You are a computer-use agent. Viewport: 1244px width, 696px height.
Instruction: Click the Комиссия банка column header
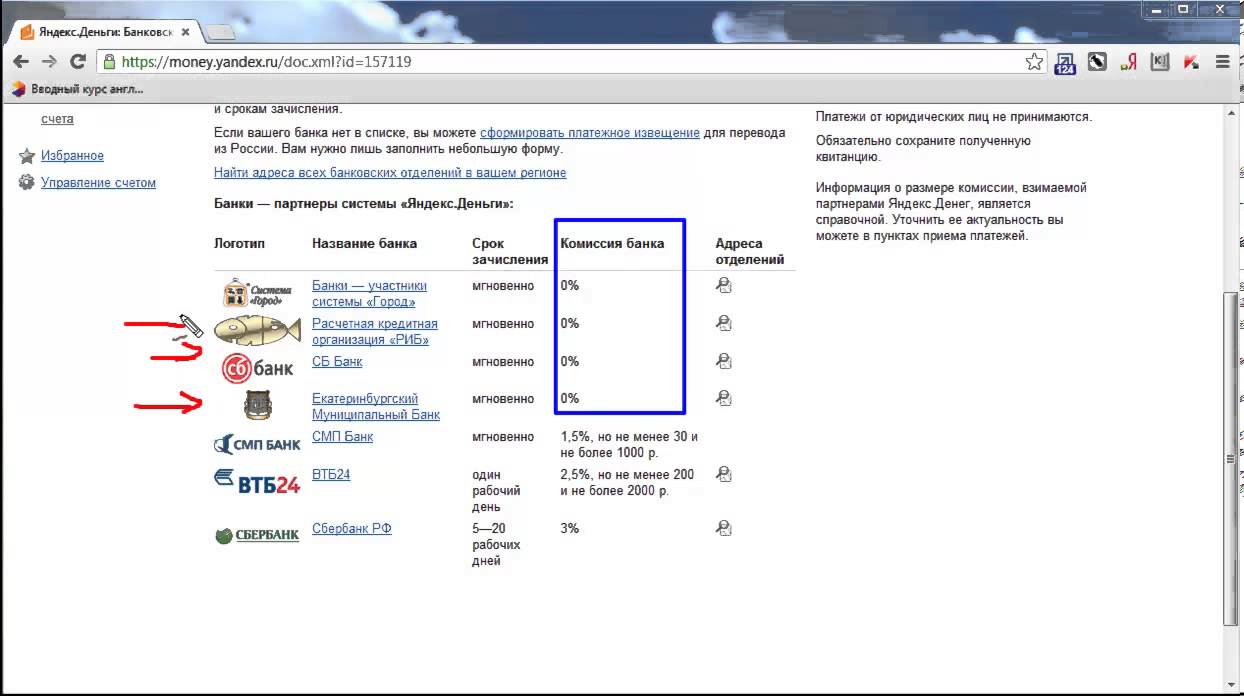tap(612, 244)
